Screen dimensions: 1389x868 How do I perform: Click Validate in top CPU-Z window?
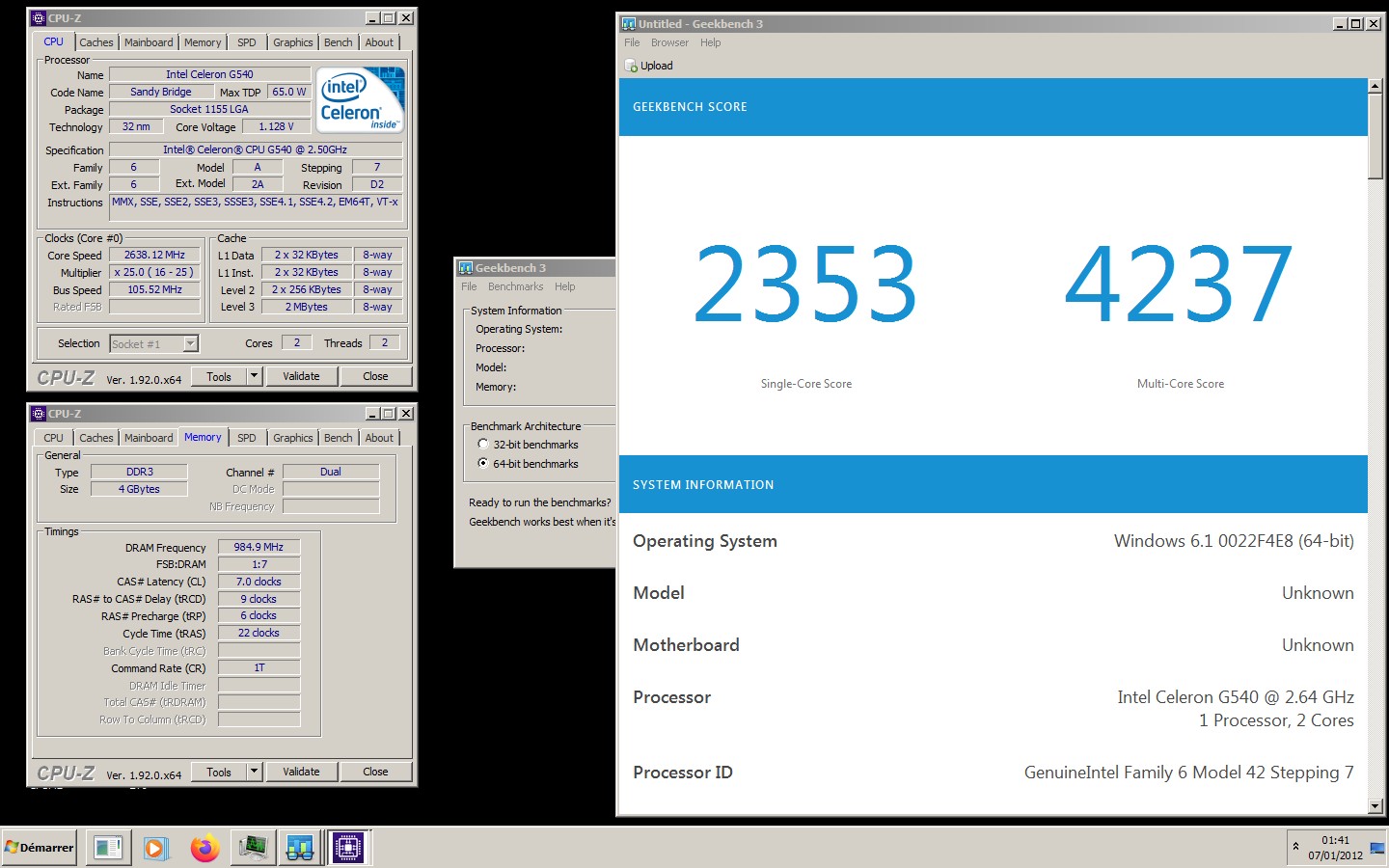pos(301,376)
